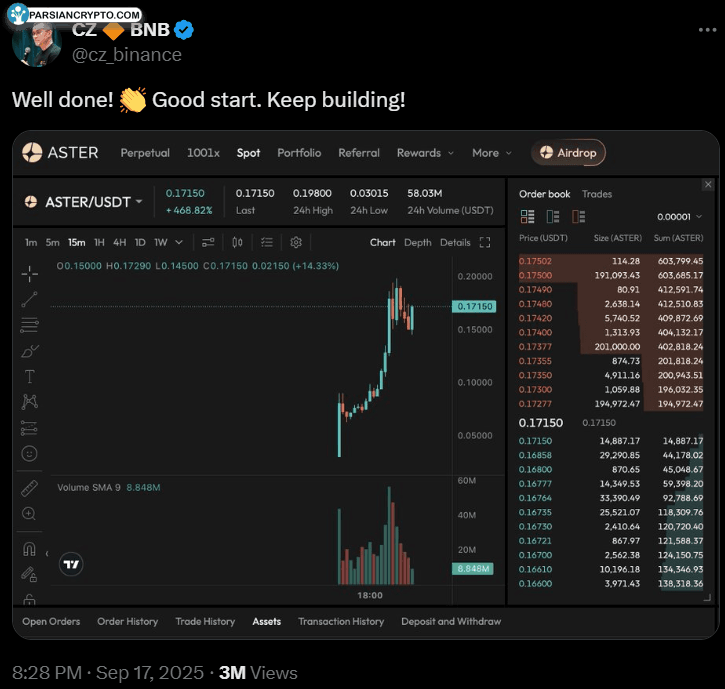Select the brush drawing tool
Image resolution: width=725 pixels, height=689 pixels.
tap(30, 351)
